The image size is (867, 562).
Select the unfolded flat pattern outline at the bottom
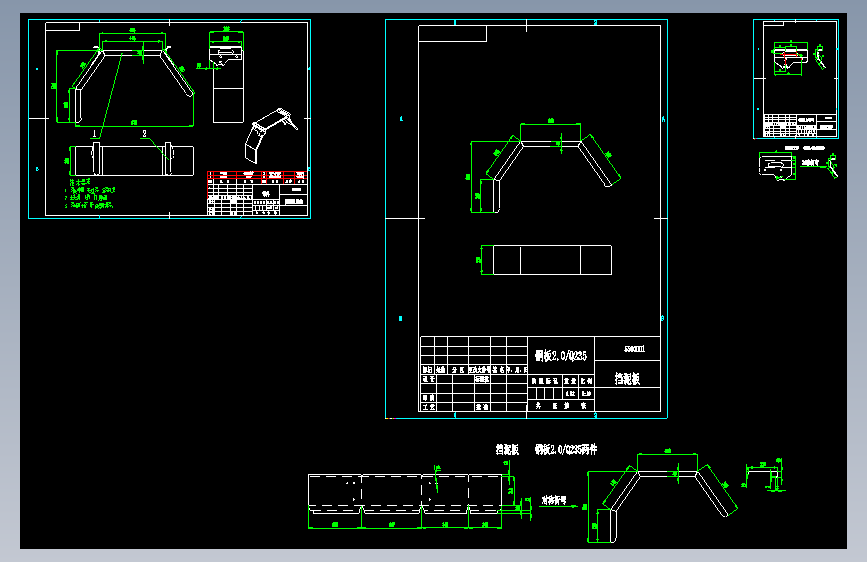405,494
